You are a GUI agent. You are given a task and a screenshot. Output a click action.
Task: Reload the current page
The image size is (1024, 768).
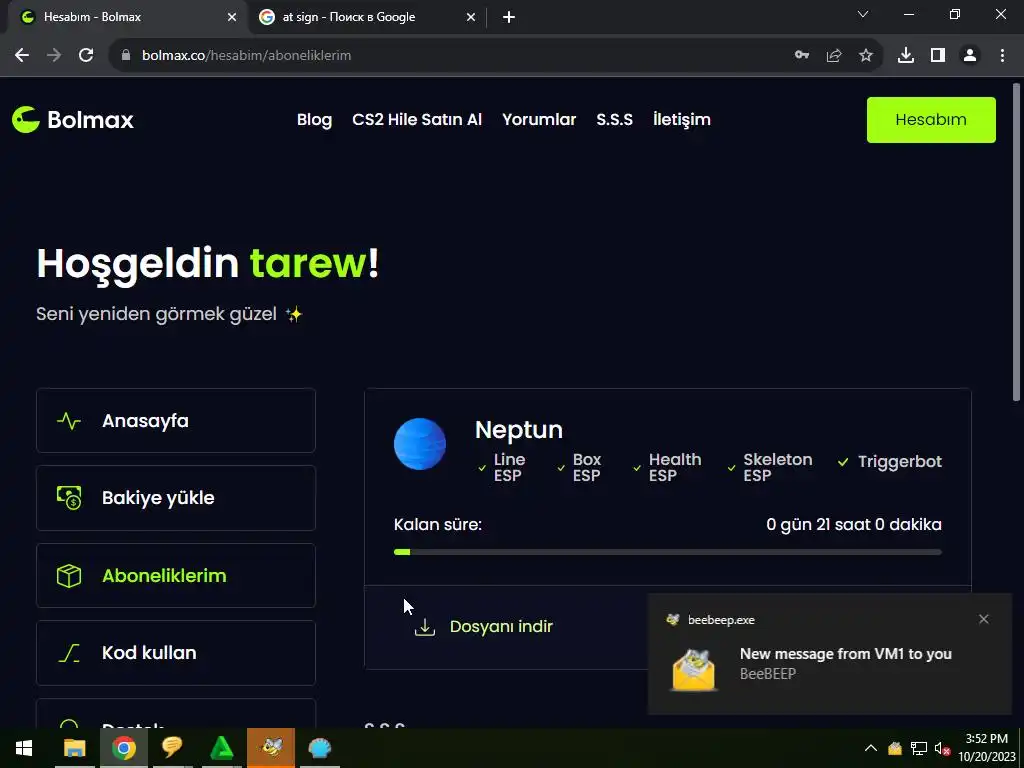pos(86,56)
